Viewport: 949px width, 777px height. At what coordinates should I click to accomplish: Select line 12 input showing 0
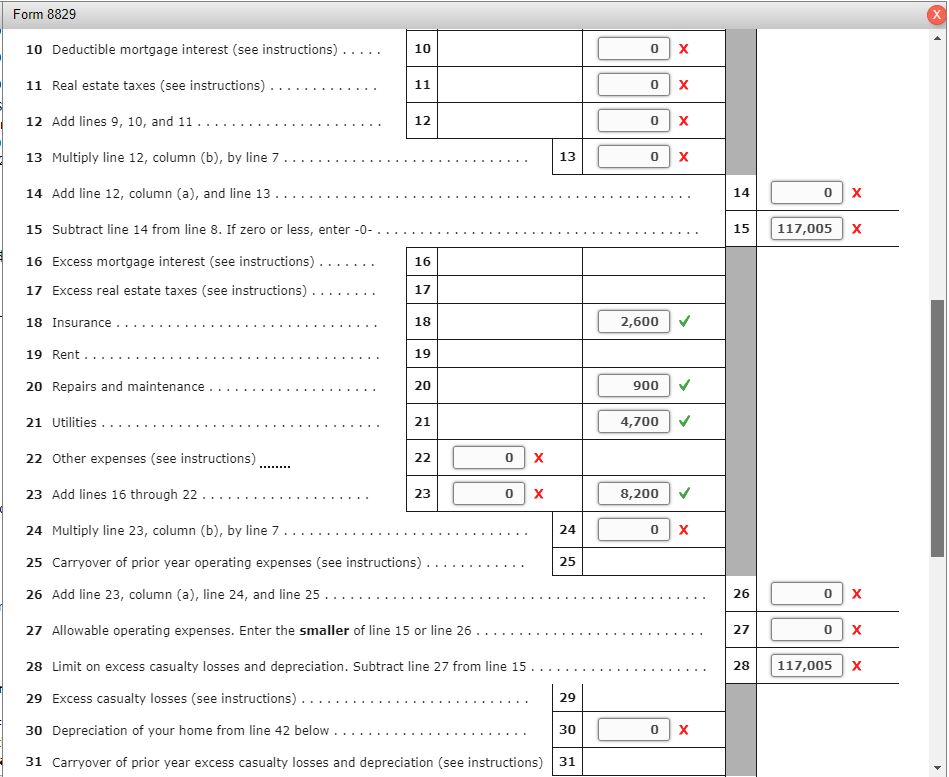[634, 120]
